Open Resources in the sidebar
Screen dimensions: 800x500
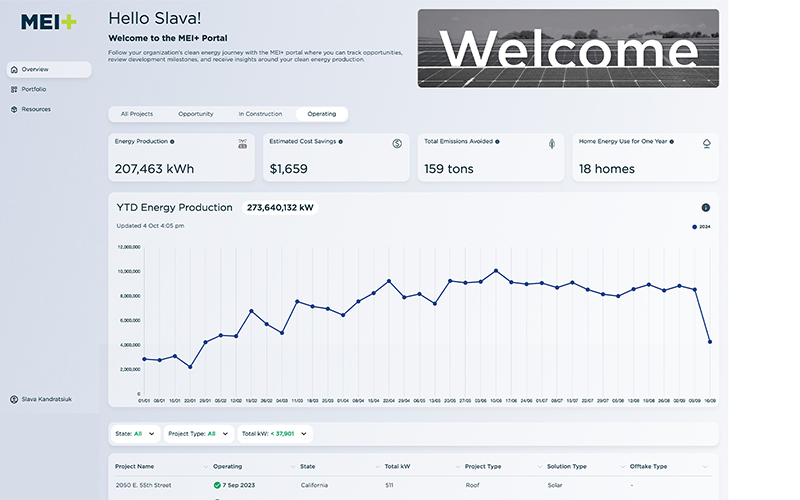pos(36,109)
